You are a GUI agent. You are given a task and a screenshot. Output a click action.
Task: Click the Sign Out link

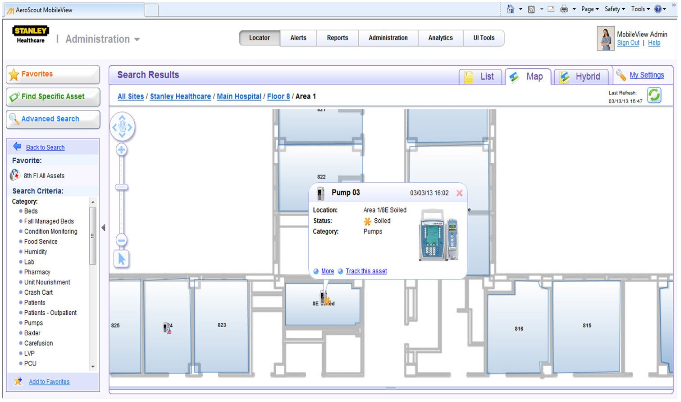628,43
